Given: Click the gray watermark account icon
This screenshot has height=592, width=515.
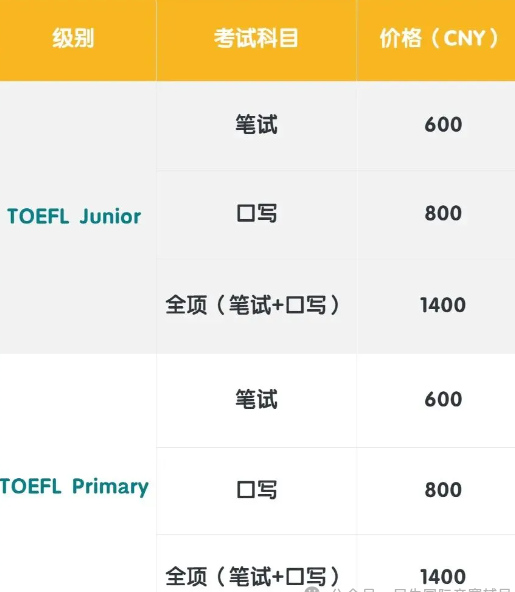Looking at the screenshot, I should [311, 589].
